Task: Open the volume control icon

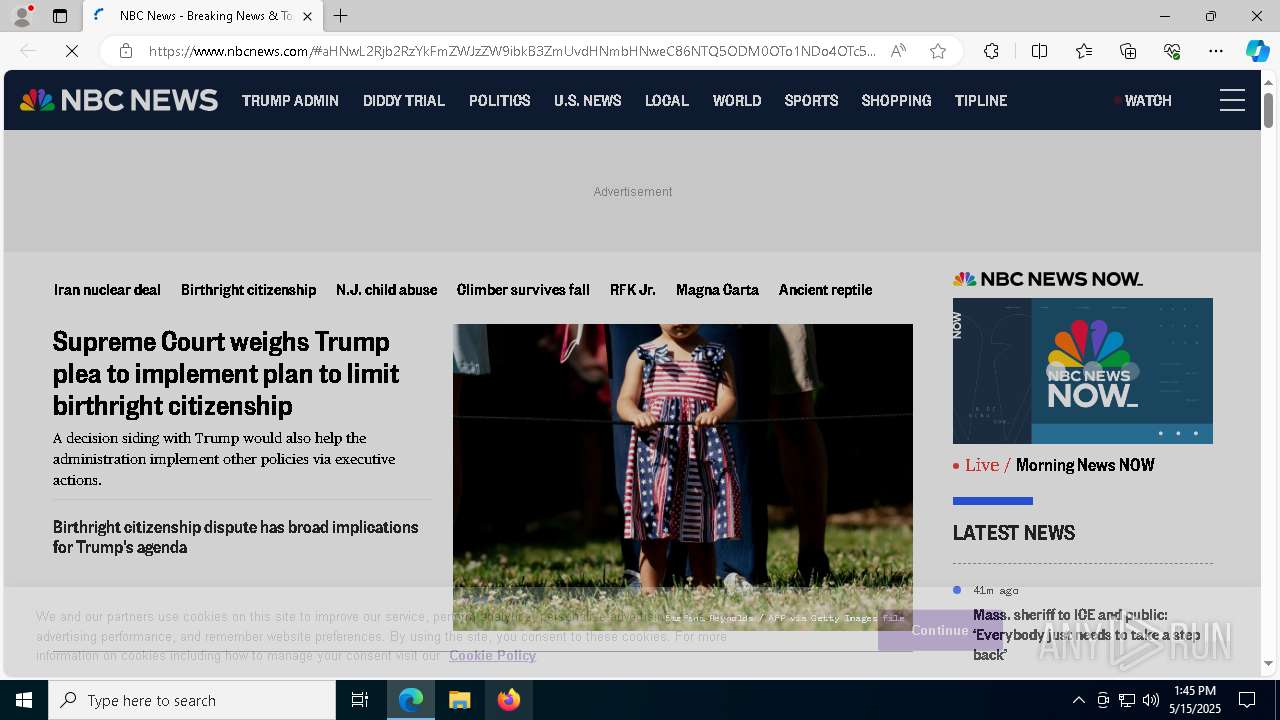Action: point(1151,700)
